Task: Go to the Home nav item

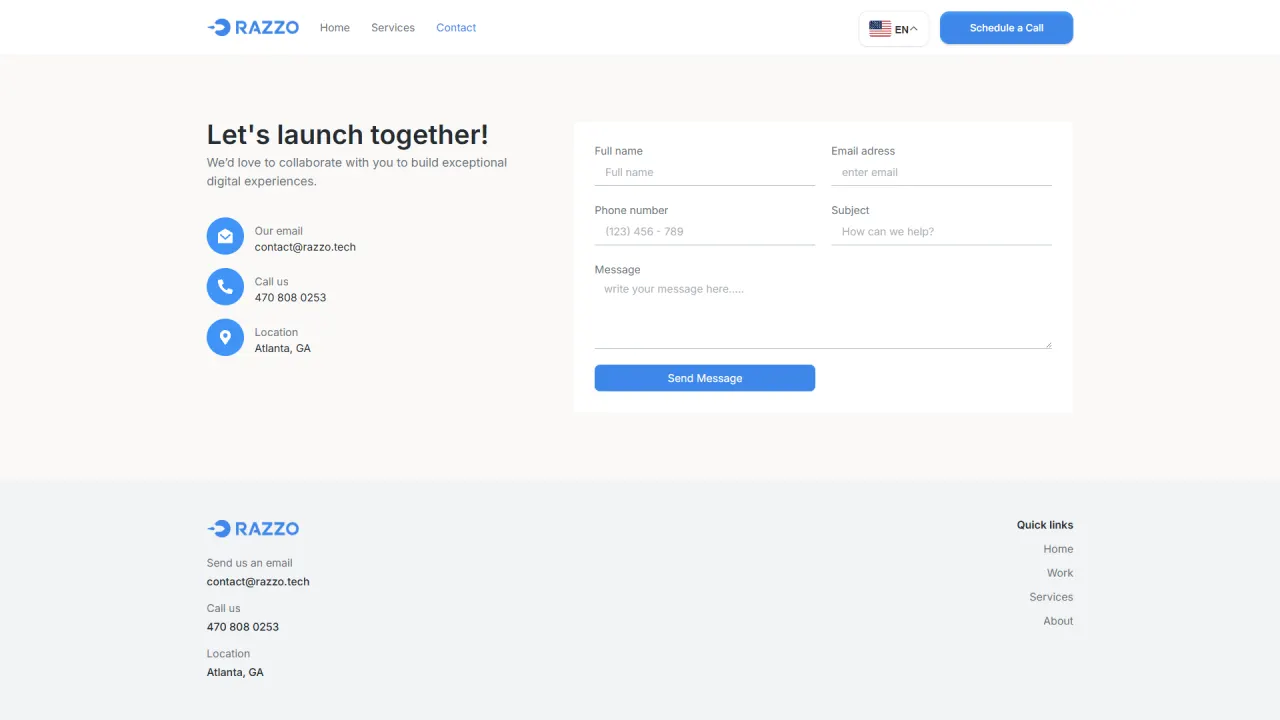Action: (x=335, y=28)
